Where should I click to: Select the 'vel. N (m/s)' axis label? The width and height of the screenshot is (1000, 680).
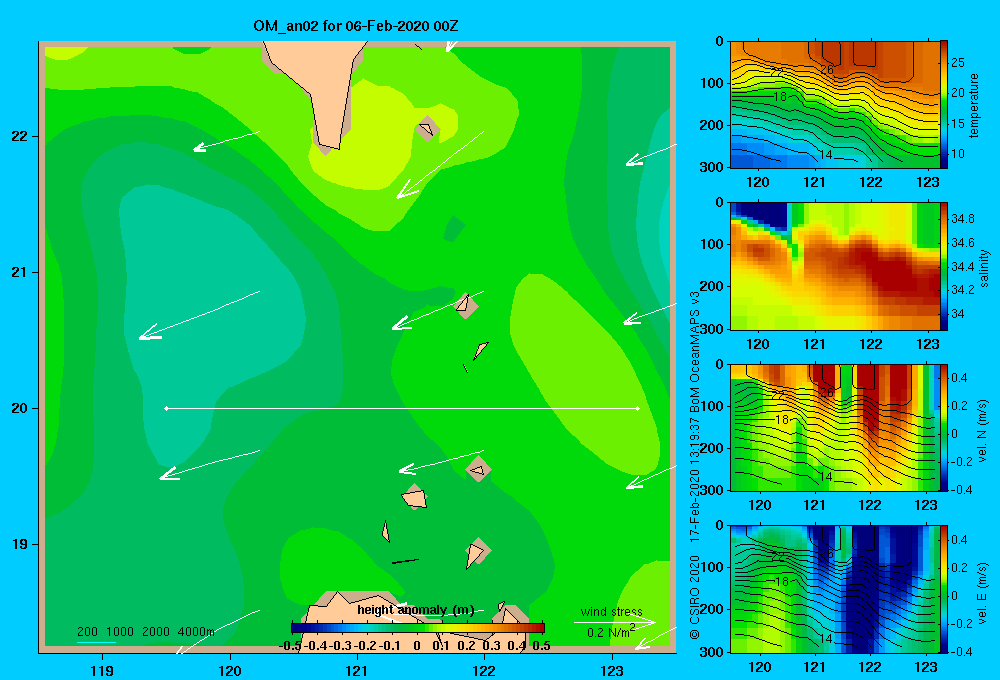pyautogui.click(x=982, y=431)
